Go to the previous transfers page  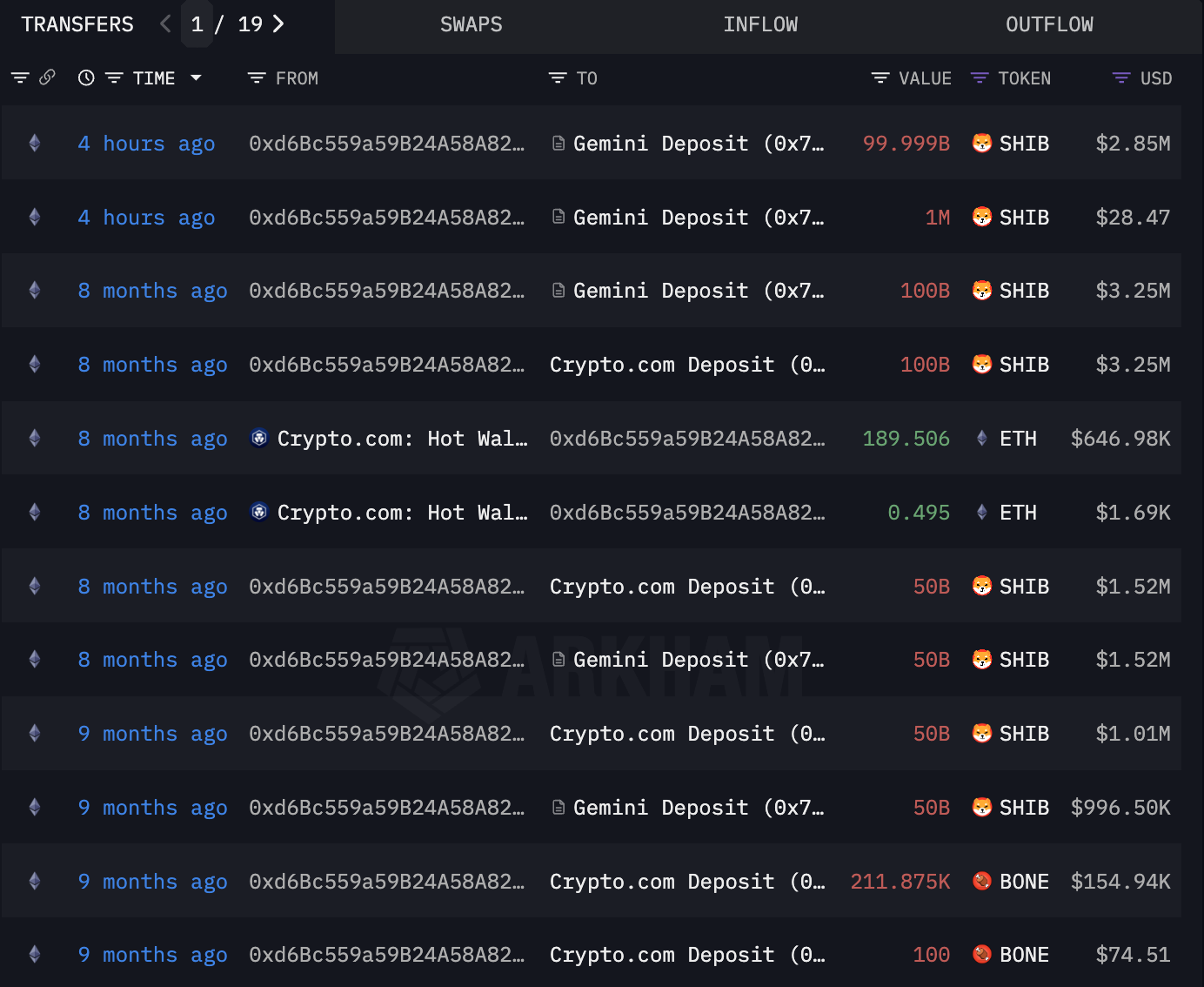pyautogui.click(x=165, y=23)
